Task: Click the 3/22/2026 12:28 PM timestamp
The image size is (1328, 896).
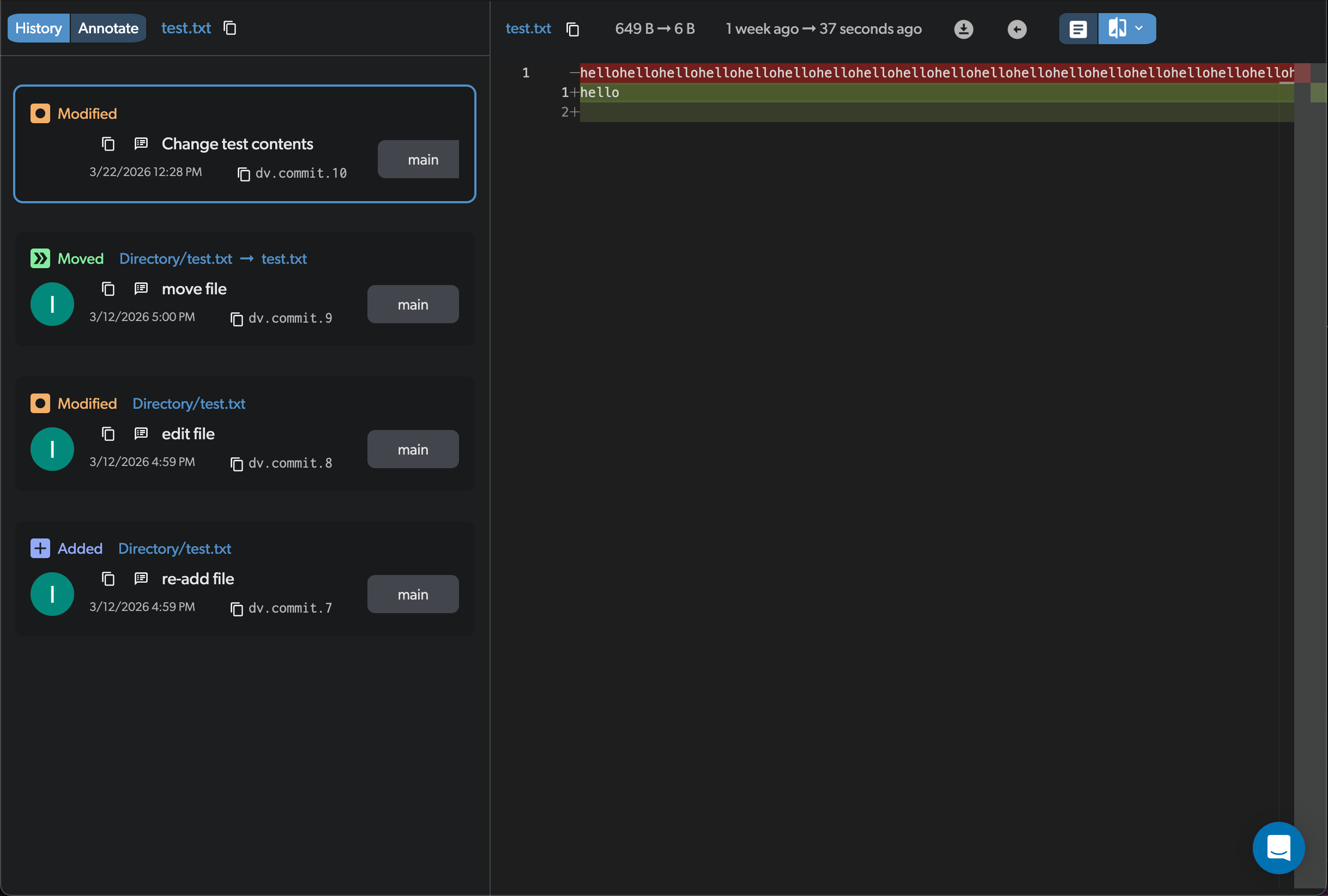Action: pyautogui.click(x=146, y=172)
